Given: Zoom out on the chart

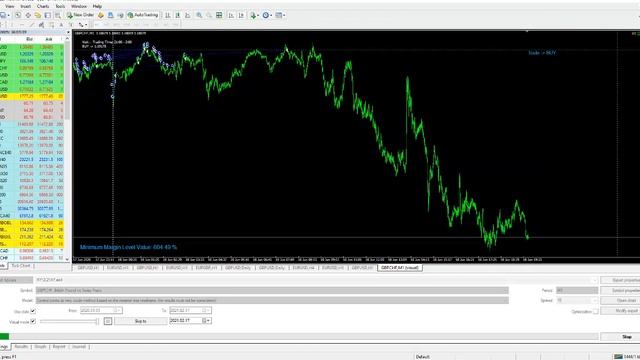Looking at the screenshot, I should click(209, 15).
